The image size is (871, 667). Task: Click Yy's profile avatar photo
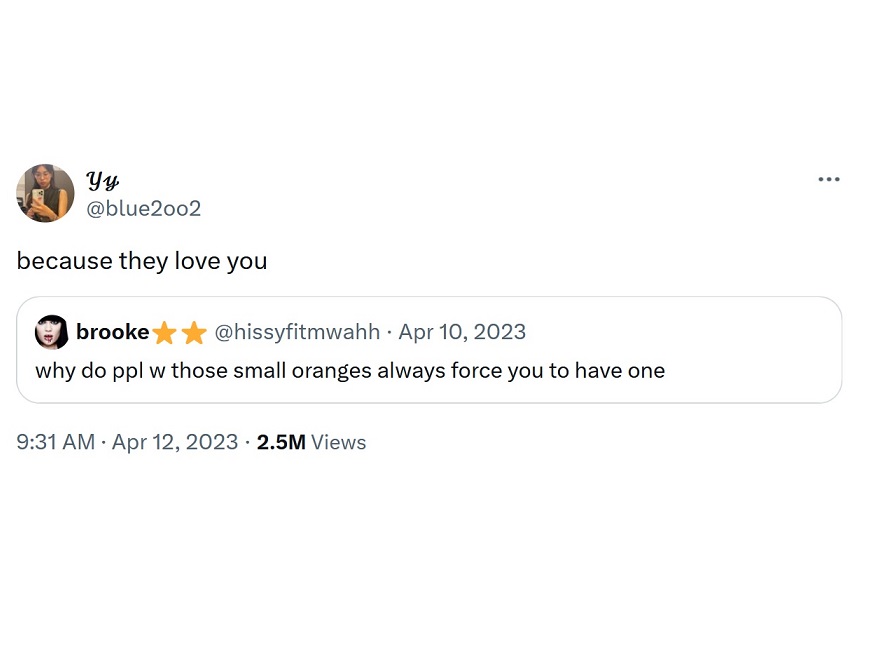(46, 193)
